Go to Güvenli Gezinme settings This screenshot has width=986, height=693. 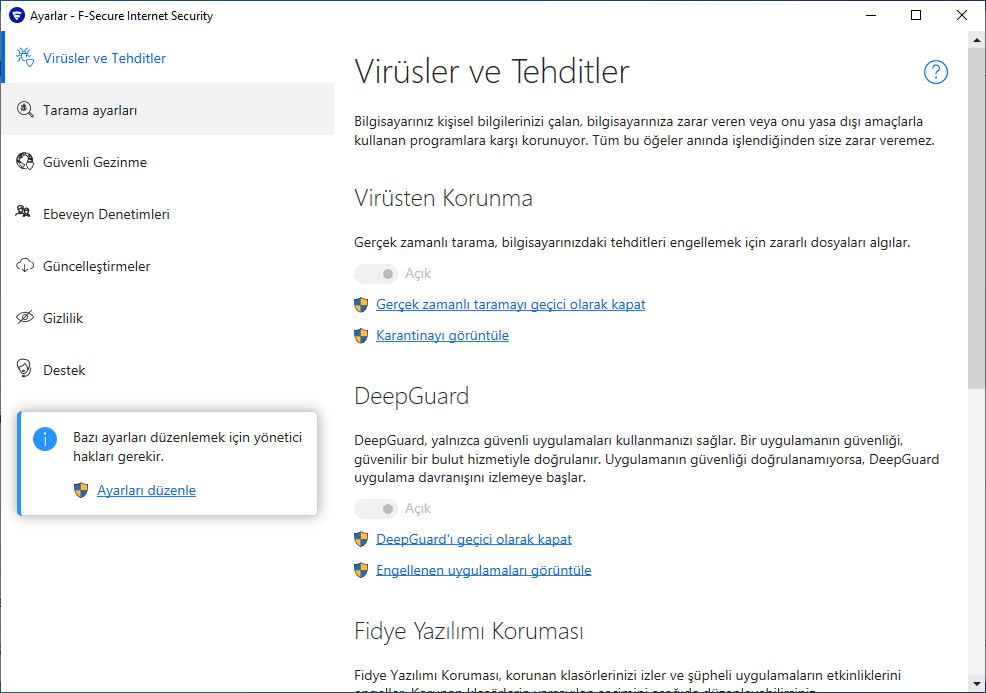tap(167, 162)
